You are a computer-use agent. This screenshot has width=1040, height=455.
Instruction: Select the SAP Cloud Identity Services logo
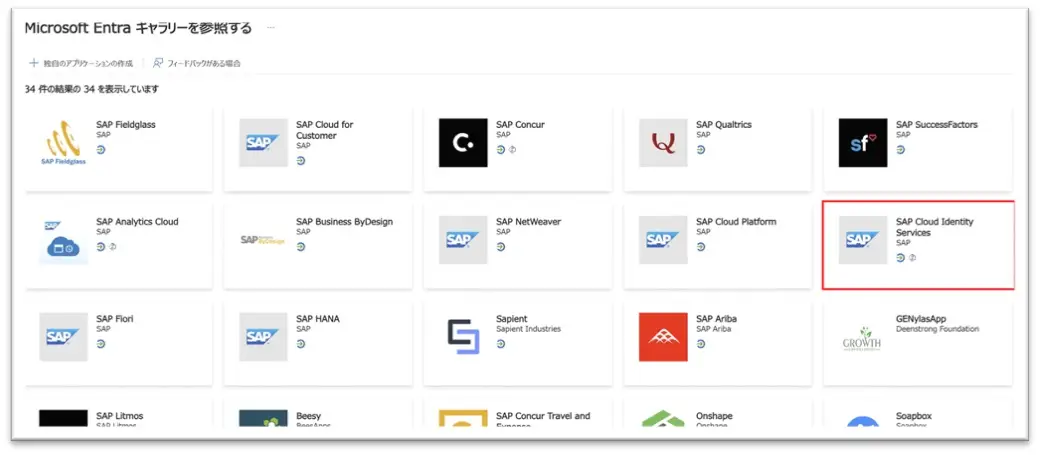[x=863, y=240]
